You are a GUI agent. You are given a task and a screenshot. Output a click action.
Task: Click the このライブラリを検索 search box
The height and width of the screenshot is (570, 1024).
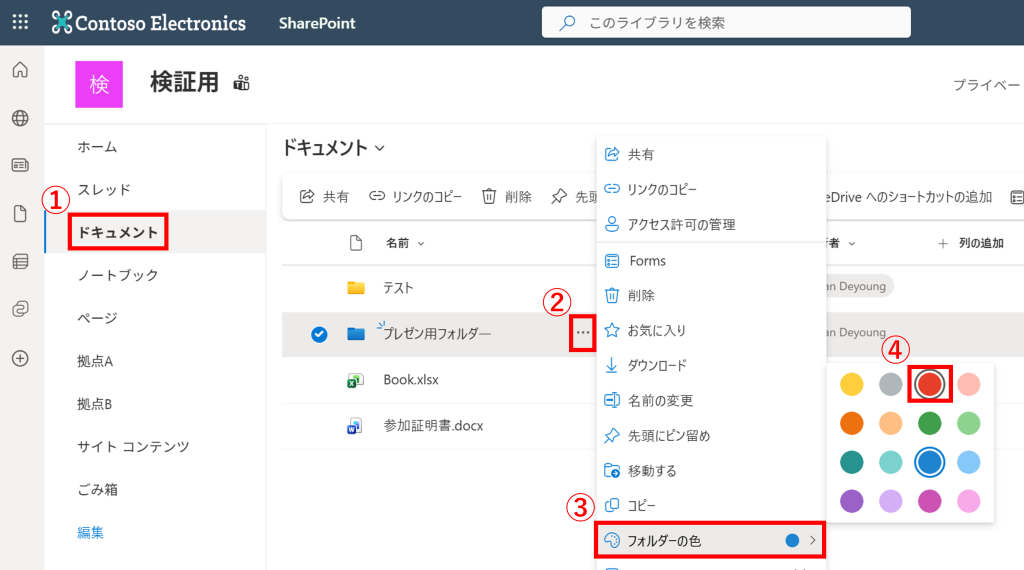[725, 22]
